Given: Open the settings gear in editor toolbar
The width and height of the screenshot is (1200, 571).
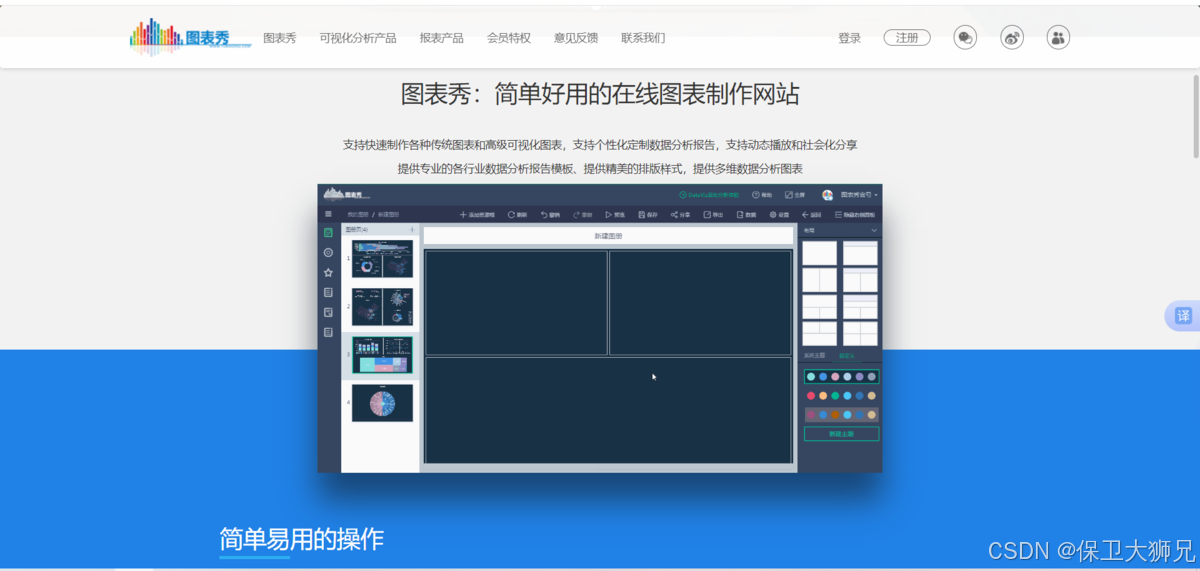Looking at the screenshot, I should [x=773, y=214].
